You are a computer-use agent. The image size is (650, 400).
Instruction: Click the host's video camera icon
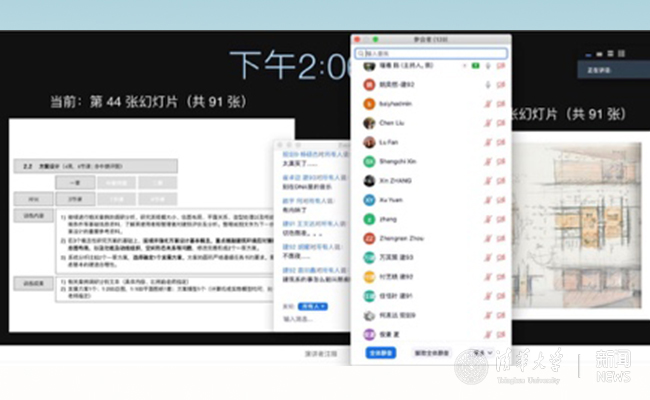498,66
